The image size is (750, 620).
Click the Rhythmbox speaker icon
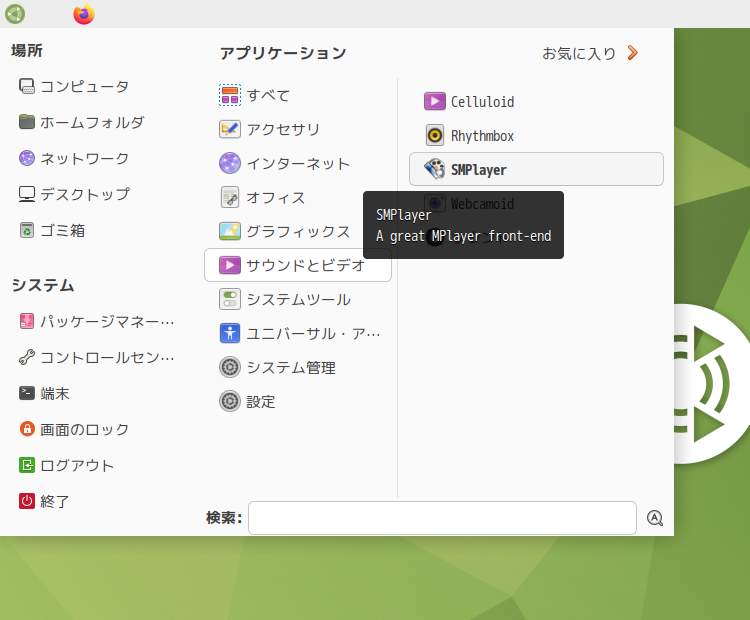coord(434,135)
